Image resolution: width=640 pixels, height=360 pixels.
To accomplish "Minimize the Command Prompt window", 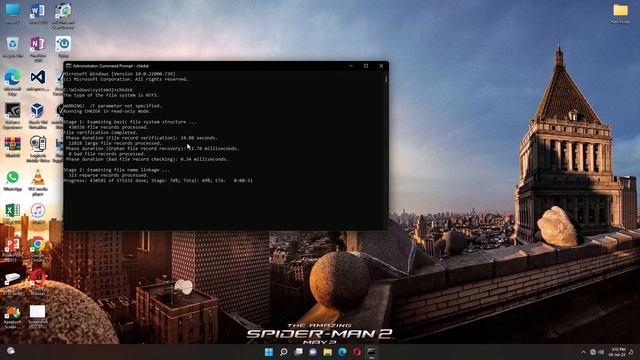I will [351, 66].
